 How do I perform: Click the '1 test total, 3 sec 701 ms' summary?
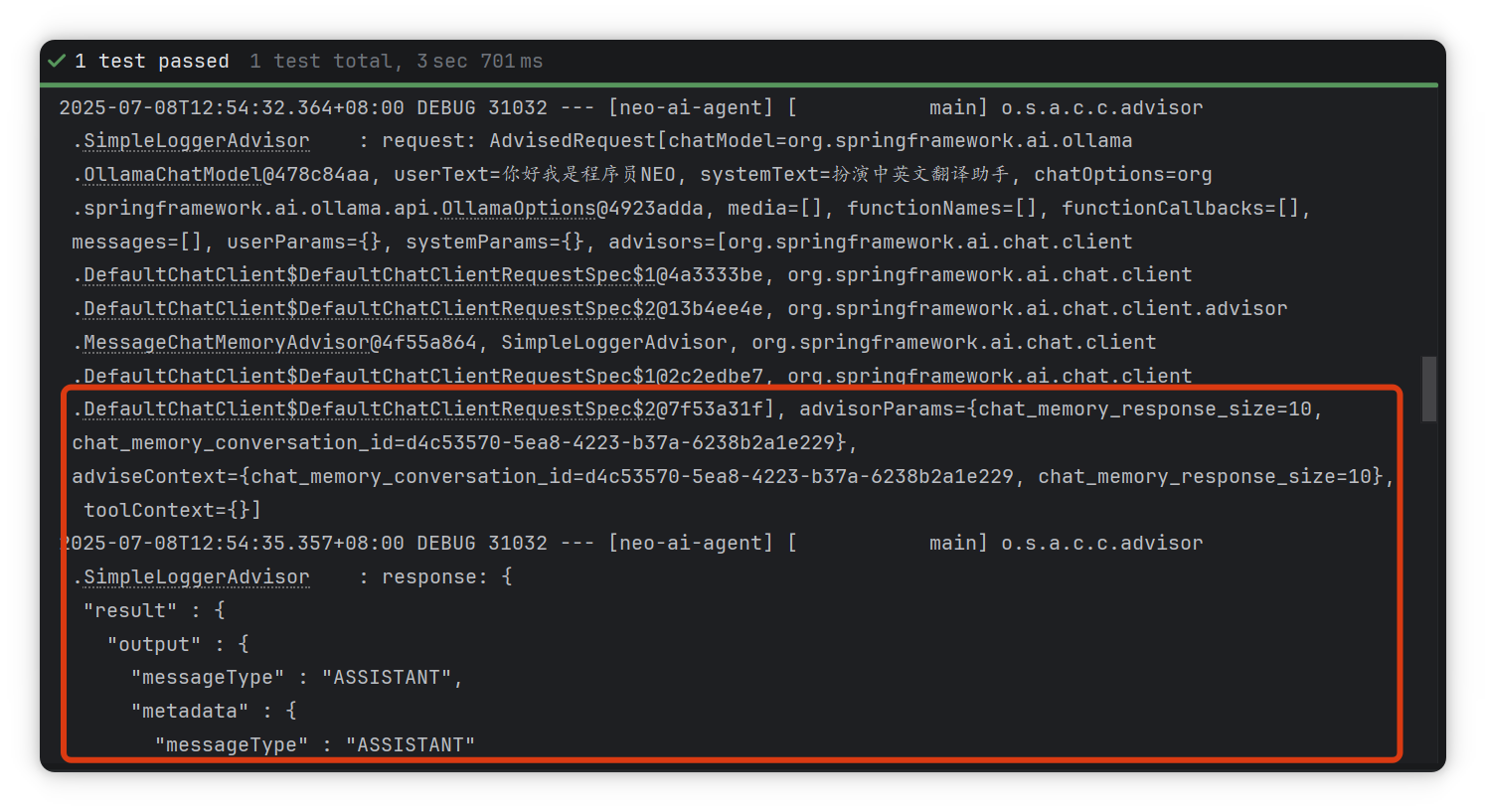click(396, 61)
